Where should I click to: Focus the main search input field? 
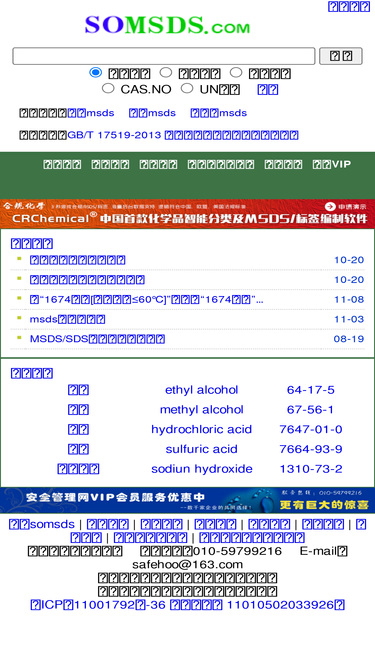coord(164,56)
